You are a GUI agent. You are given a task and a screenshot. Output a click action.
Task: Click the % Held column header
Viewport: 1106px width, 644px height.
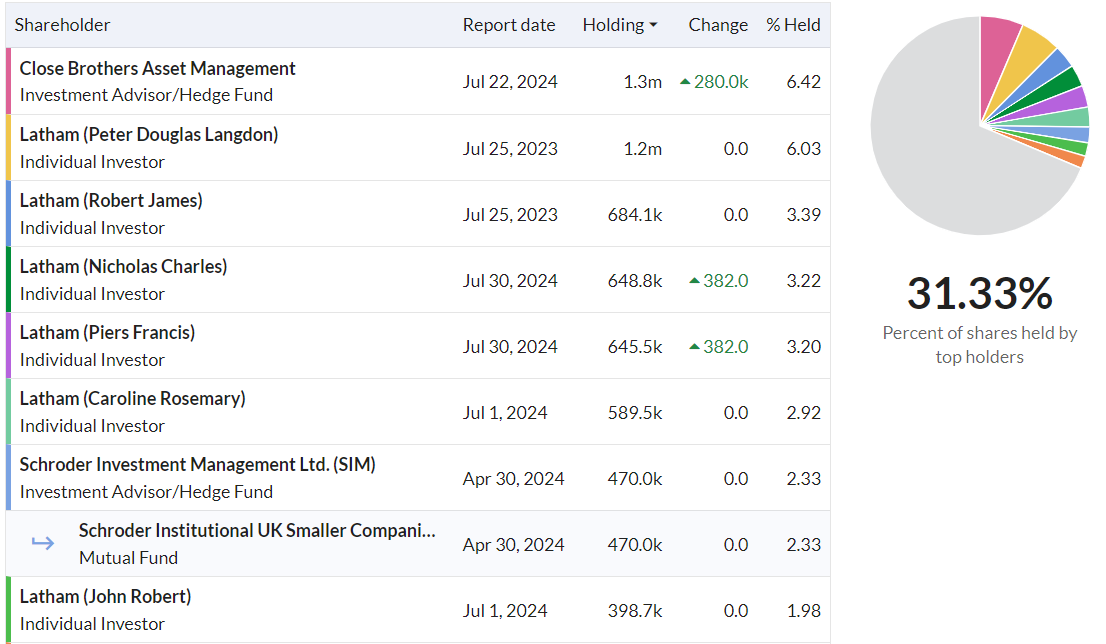click(x=793, y=25)
